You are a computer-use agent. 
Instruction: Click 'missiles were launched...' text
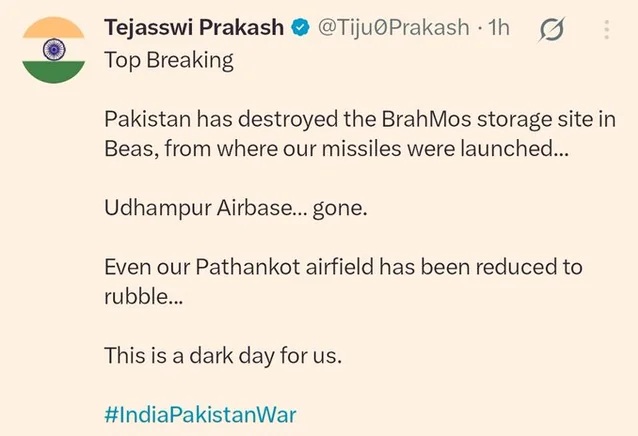445,148
